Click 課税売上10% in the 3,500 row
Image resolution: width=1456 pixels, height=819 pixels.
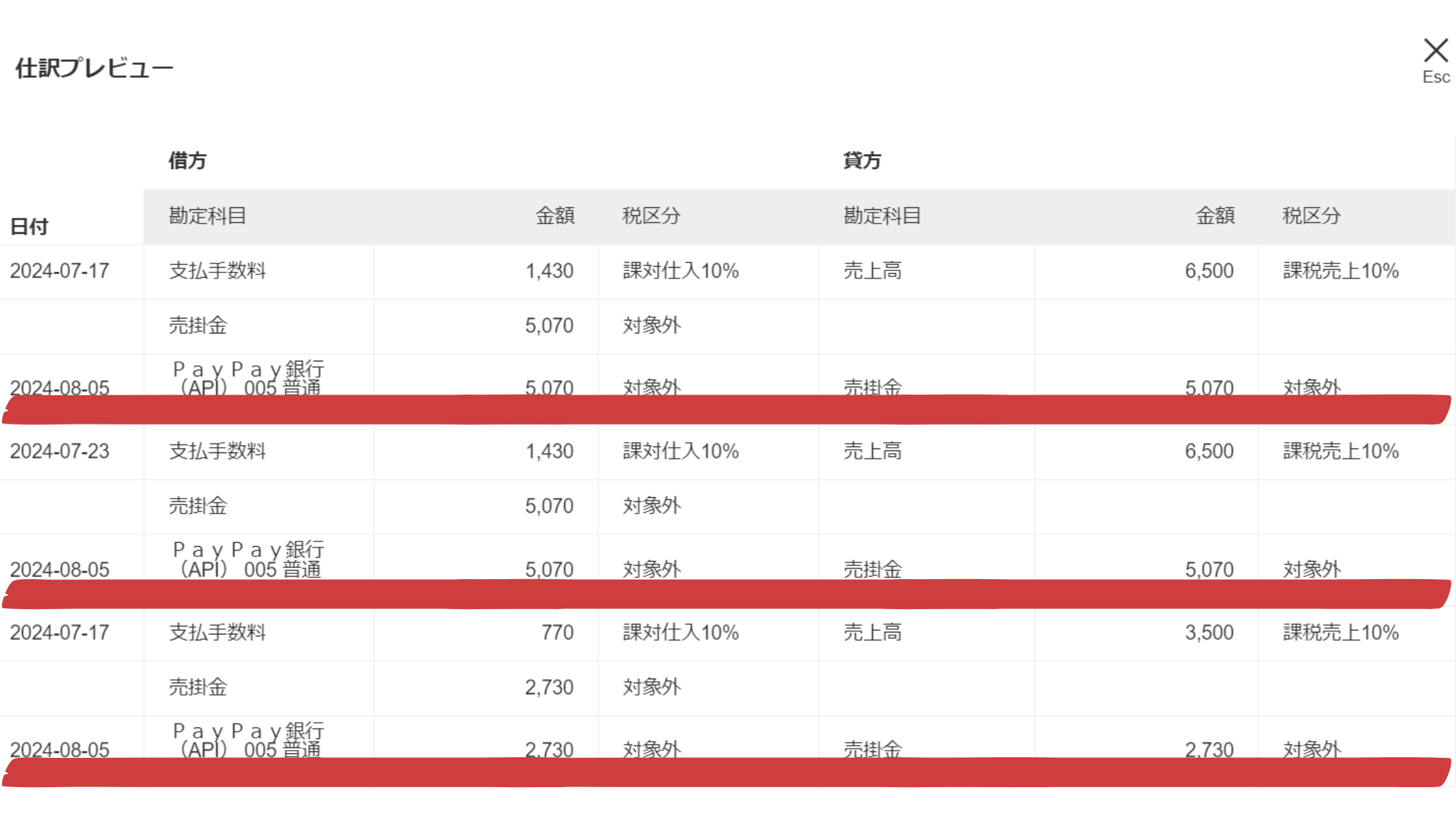(x=1340, y=632)
